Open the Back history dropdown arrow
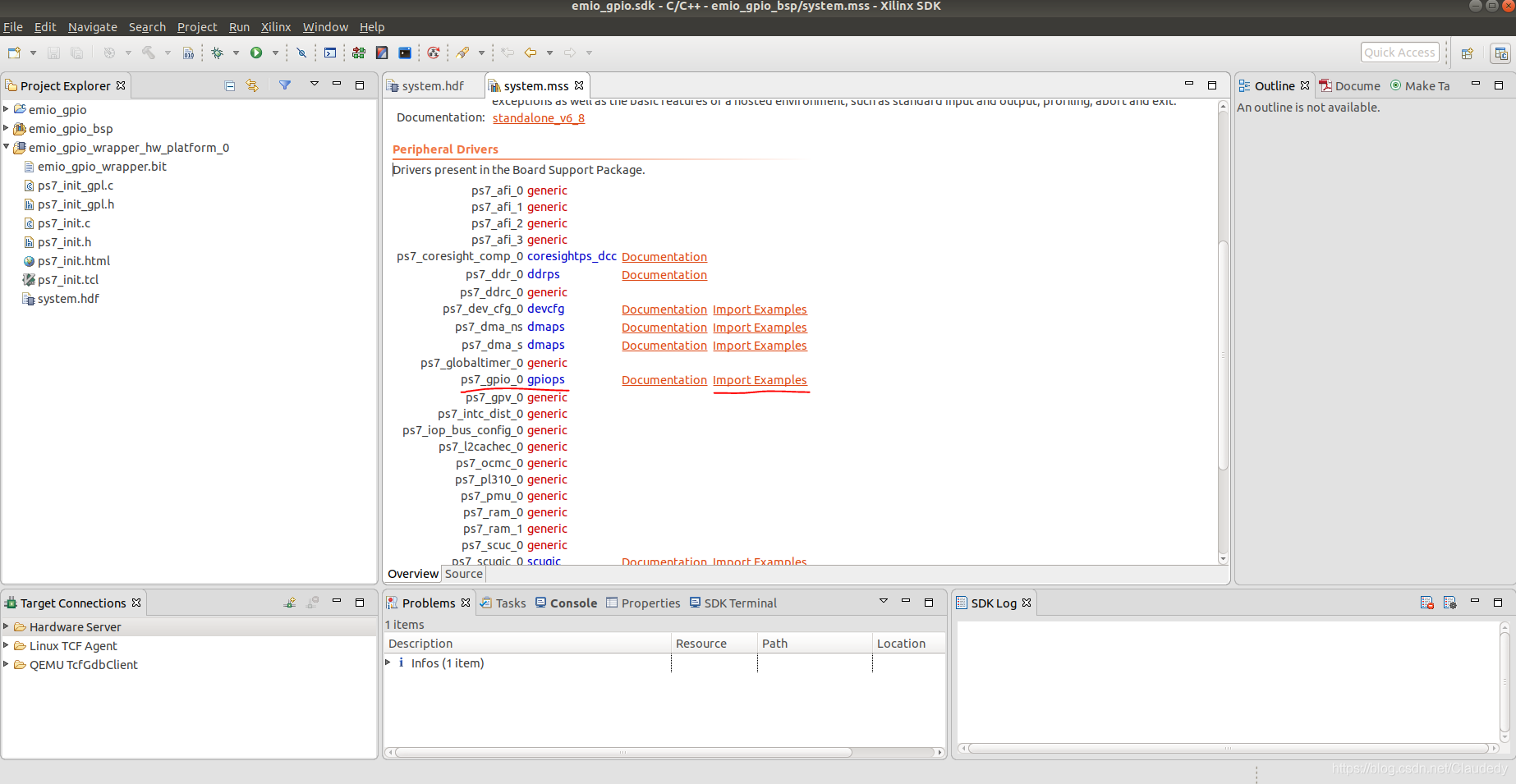The image size is (1516, 784). pyautogui.click(x=549, y=53)
